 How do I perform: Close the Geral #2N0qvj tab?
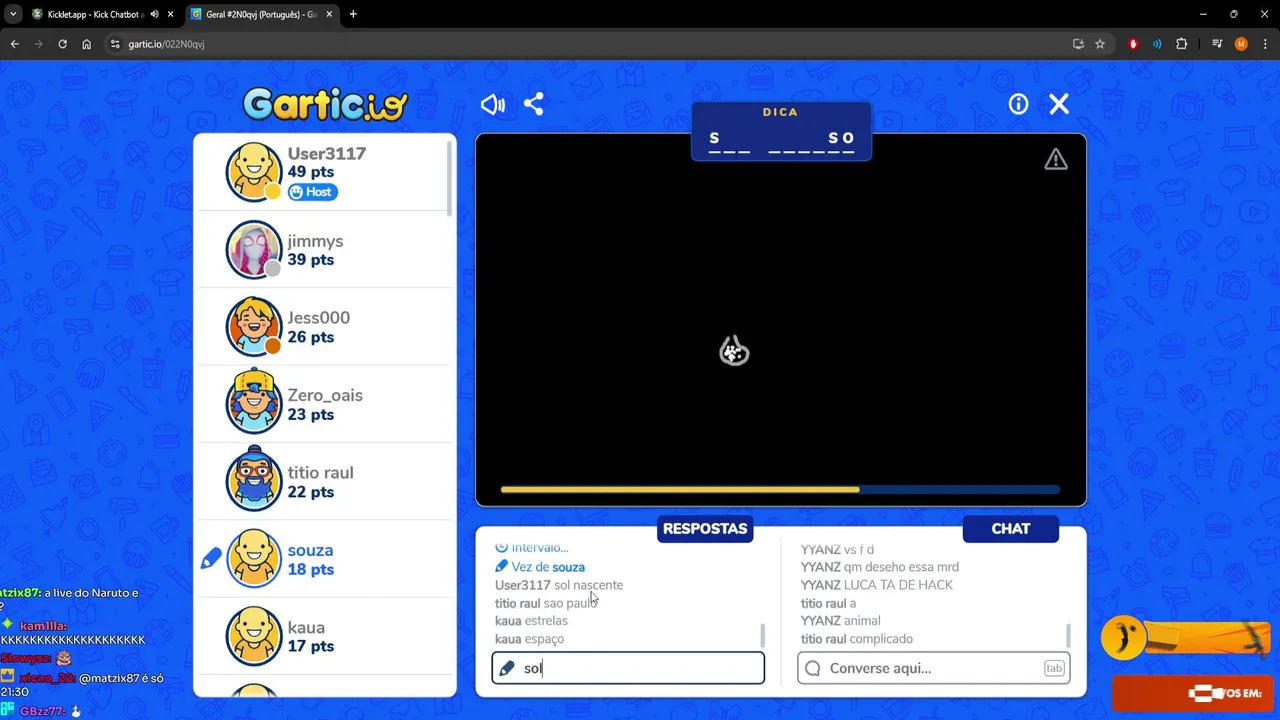click(x=329, y=14)
